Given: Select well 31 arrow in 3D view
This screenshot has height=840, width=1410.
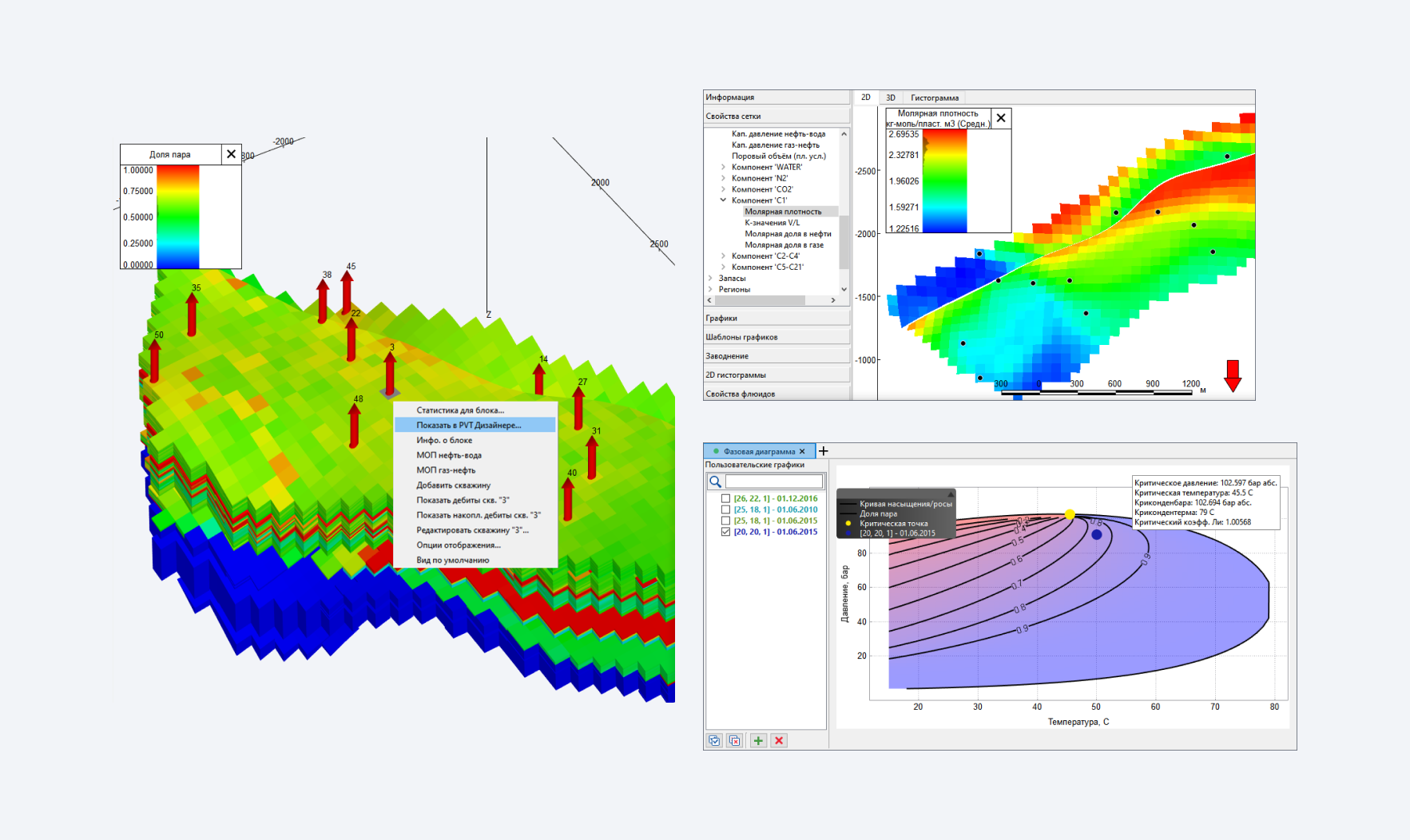Looking at the screenshot, I should tap(592, 457).
